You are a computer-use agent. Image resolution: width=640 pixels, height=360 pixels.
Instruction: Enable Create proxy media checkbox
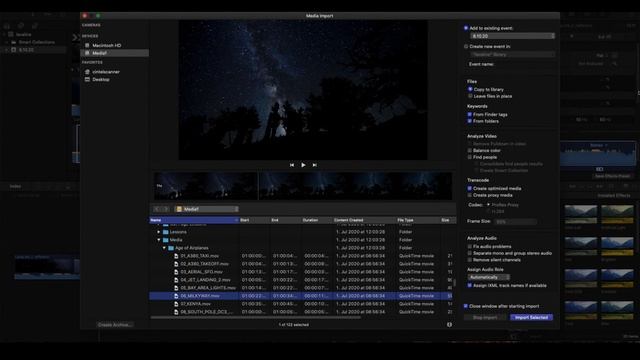click(x=469, y=195)
